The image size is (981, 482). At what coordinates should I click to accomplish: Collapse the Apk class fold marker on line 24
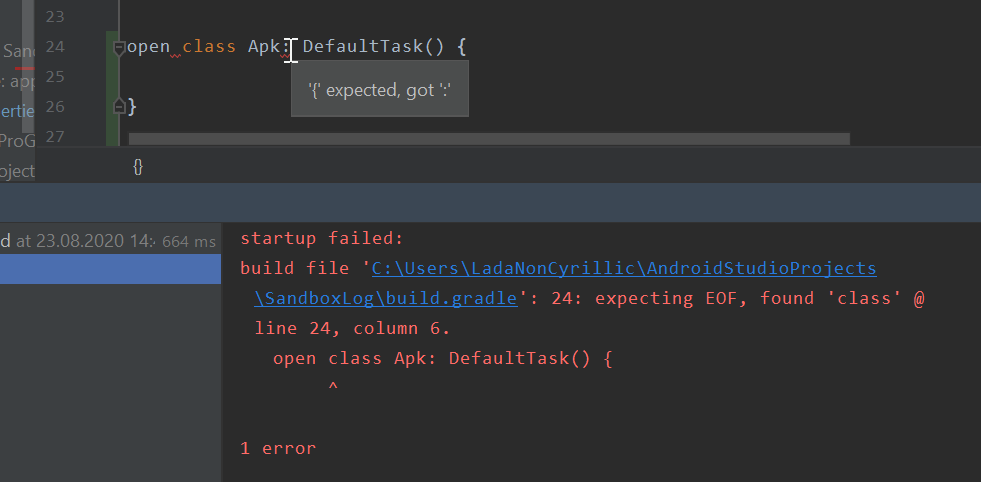point(119,47)
